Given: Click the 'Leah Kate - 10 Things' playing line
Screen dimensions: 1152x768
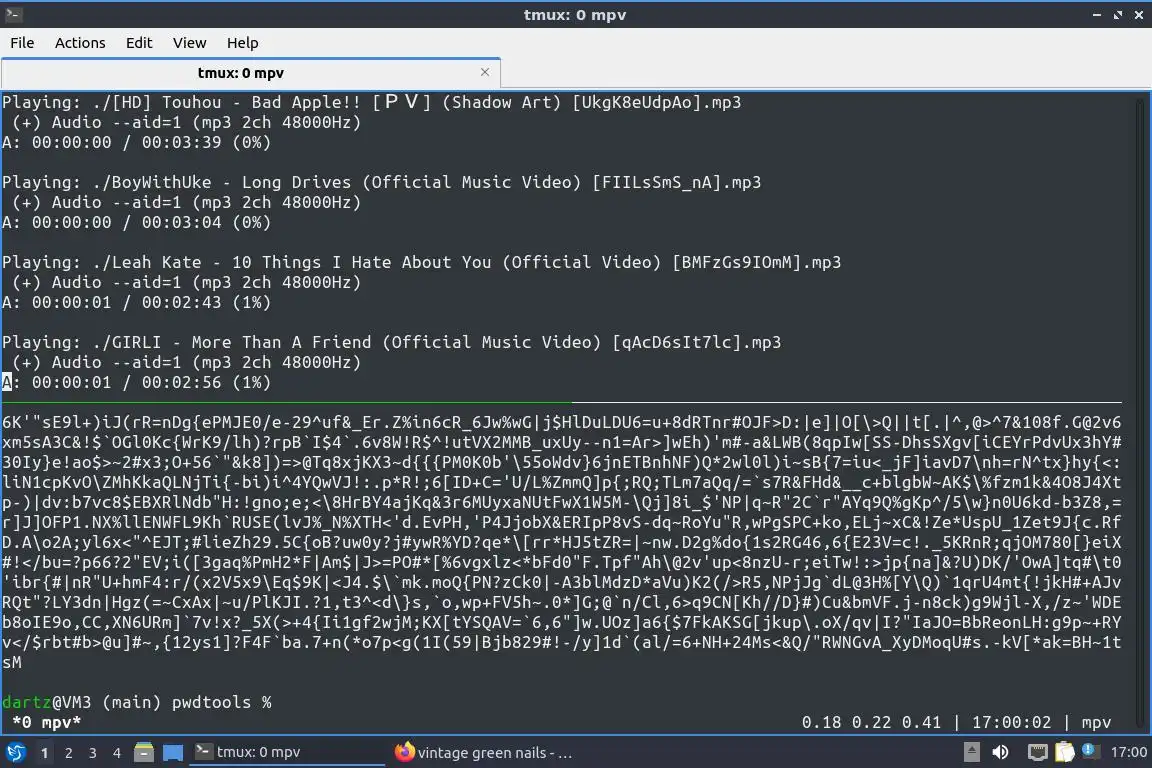Looking at the screenshot, I should click(x=421, y=262).
